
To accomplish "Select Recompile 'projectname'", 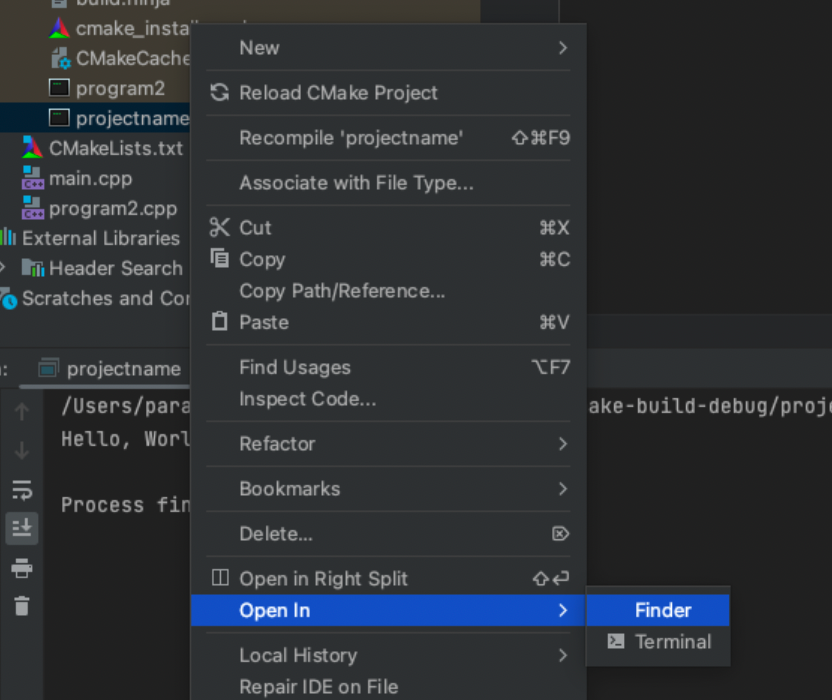I will pyautogui.click(x=388, y=138).
